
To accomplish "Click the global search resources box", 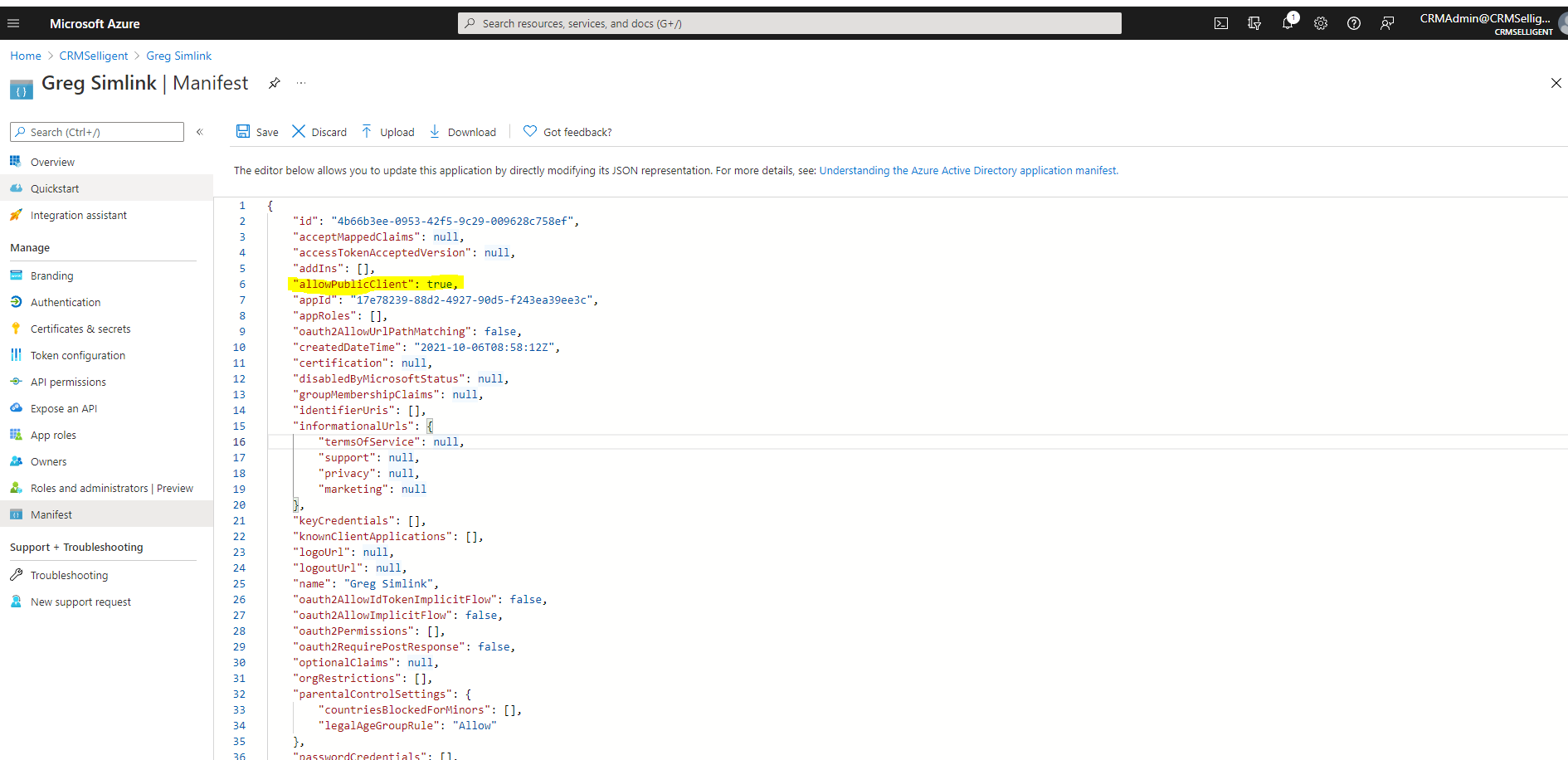I will pyautogui.click(x=788, y=23).
